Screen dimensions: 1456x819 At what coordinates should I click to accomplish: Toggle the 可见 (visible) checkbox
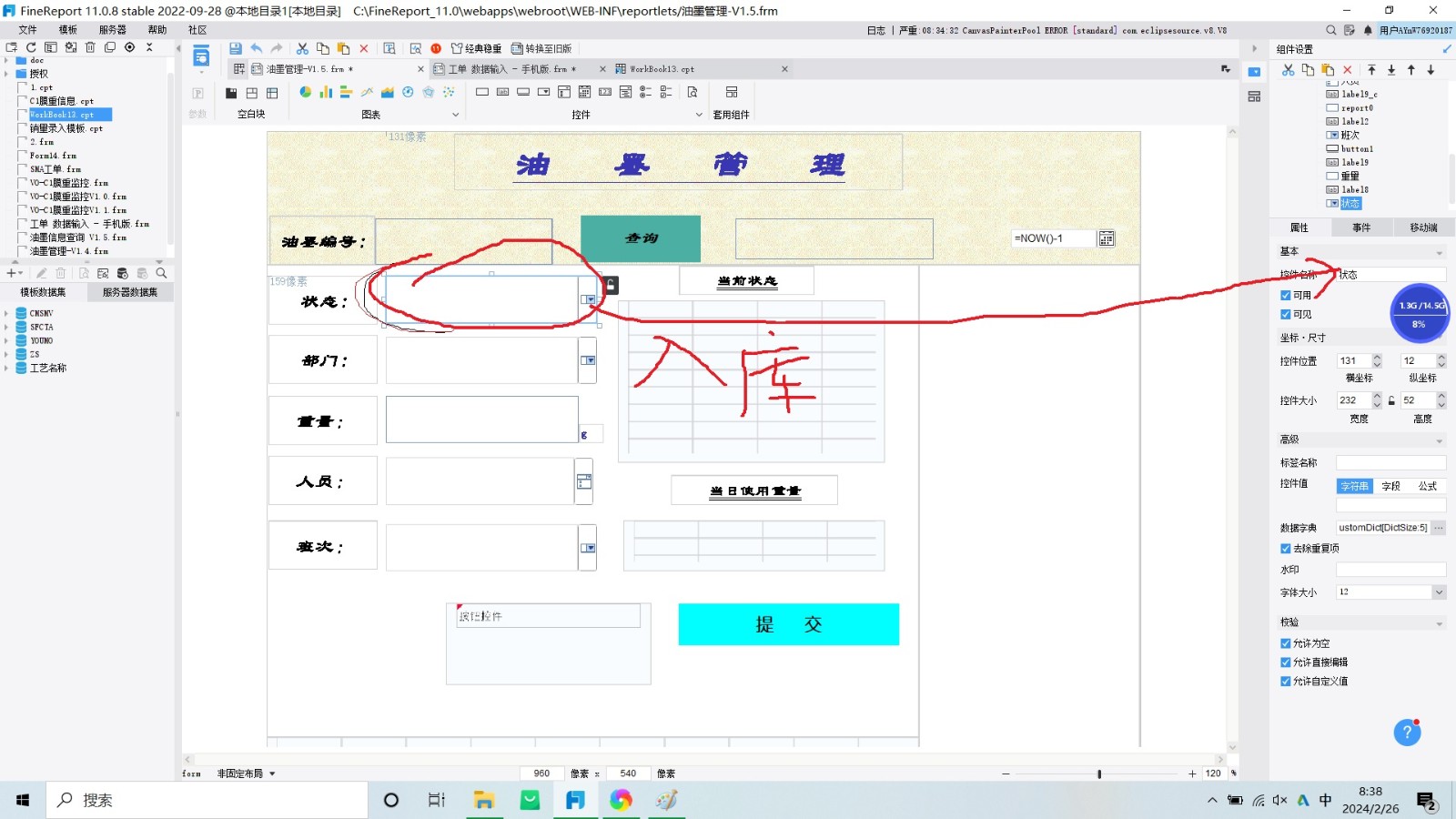point(1286,314)
